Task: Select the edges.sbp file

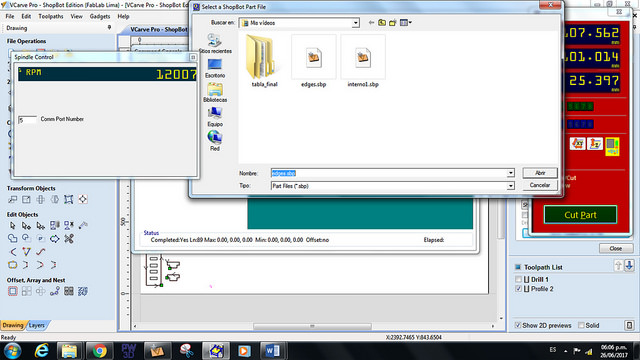Action: click(313, 61)
